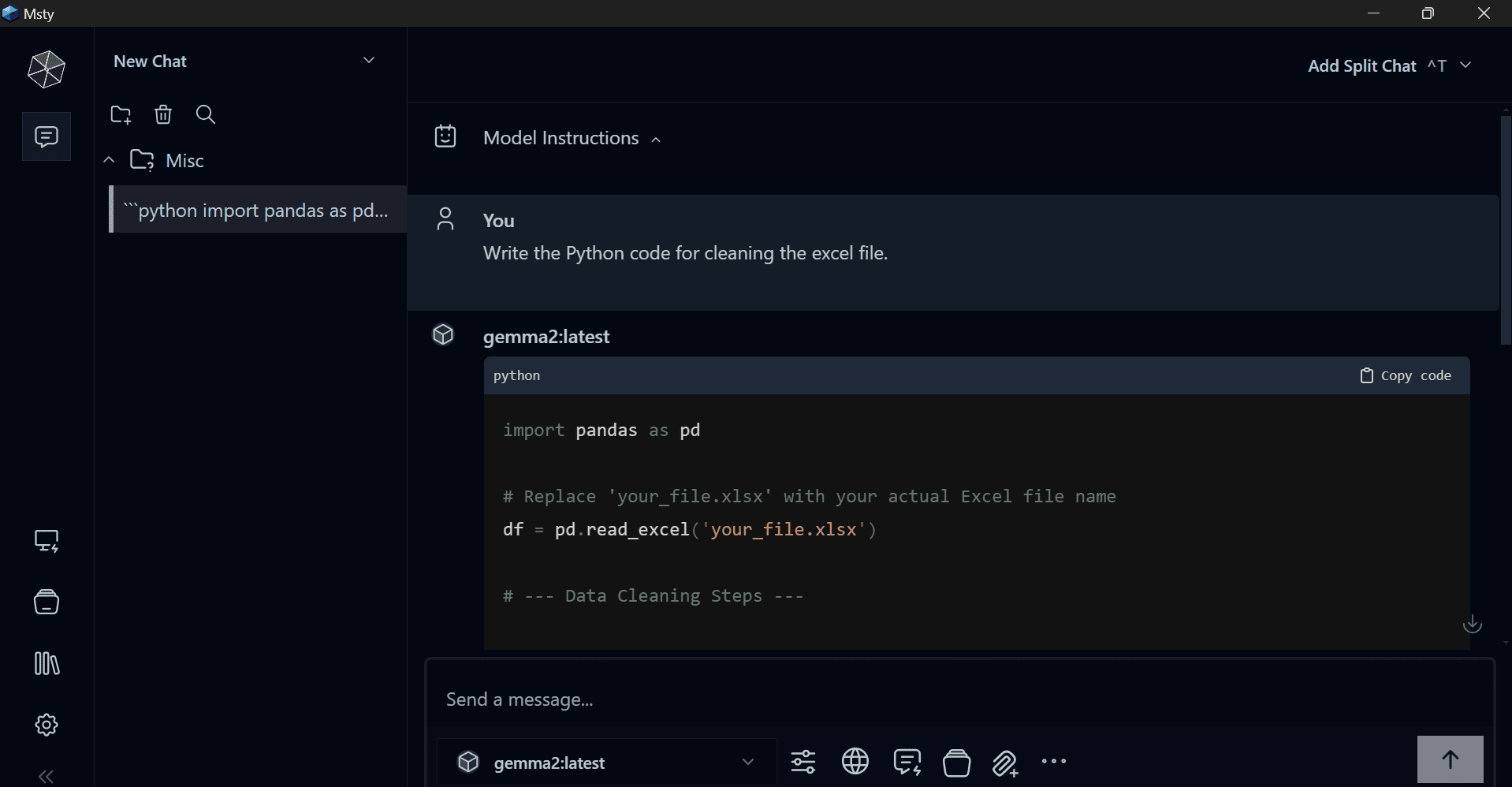Screen dimensions: 1512x787
Task: Click user message text about cleaning excel file
Action: [x=685, y=253]
